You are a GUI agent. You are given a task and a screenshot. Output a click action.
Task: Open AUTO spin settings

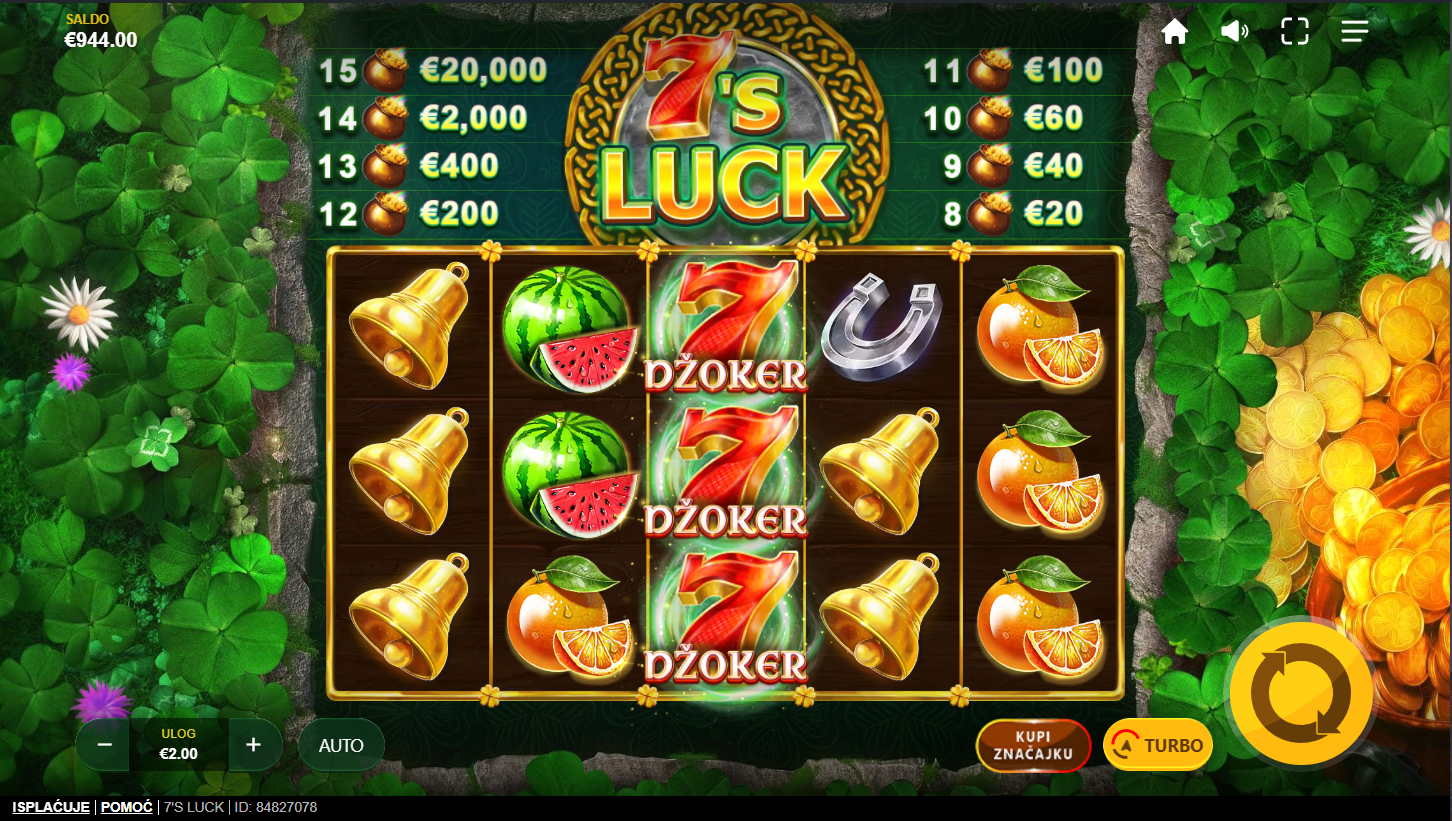(x=341, y=745)
